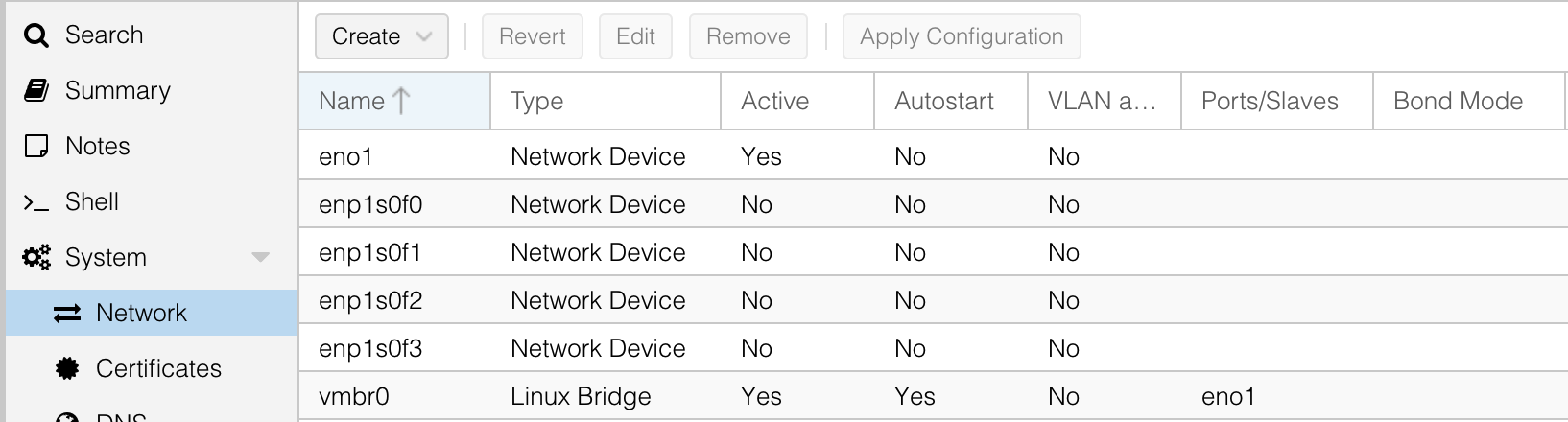
Task: Click the Apply Configuration button
Action: (x=962, y=36)
